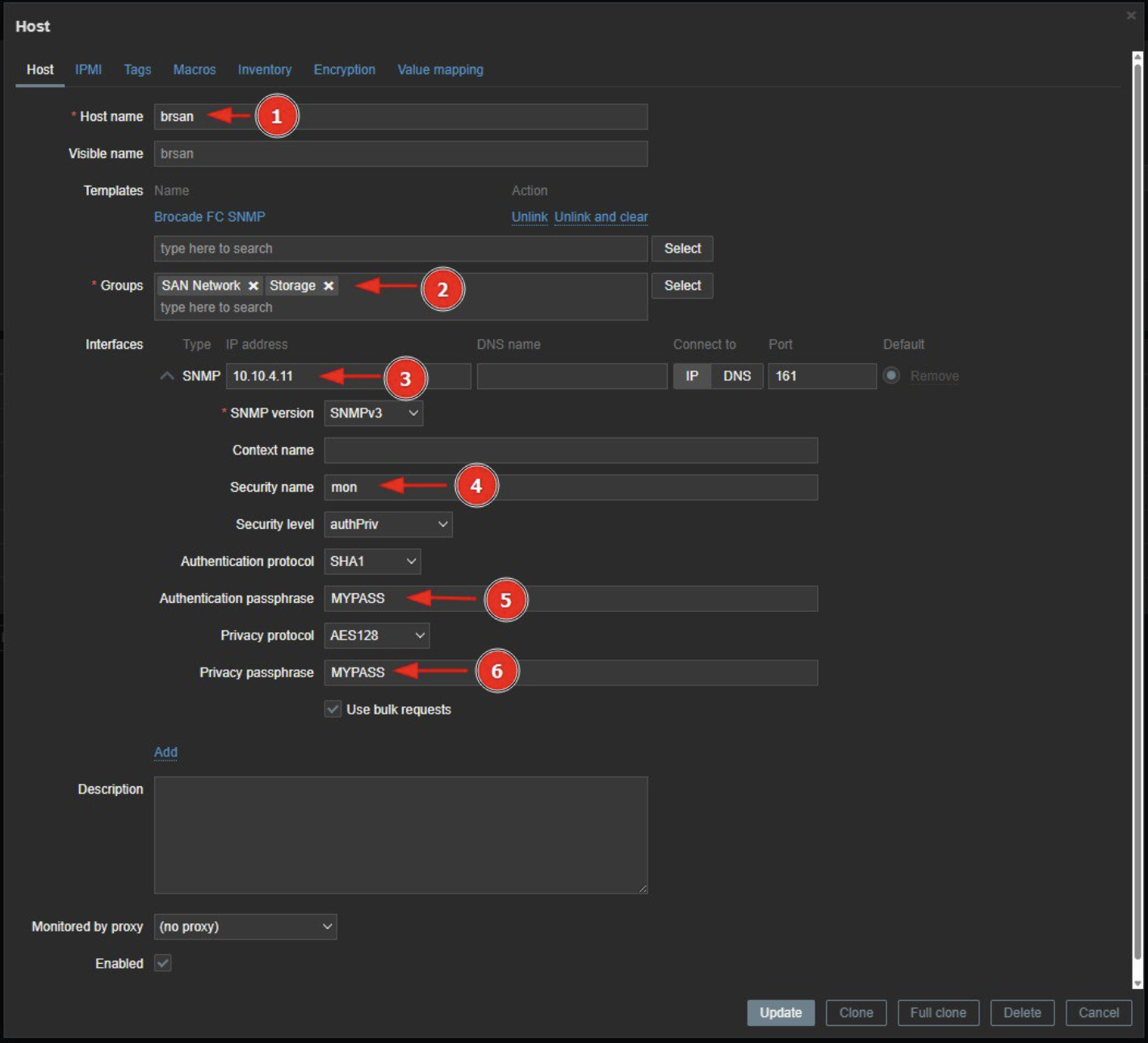Toggle the Use bulk requests checkbox

point(333,710)
